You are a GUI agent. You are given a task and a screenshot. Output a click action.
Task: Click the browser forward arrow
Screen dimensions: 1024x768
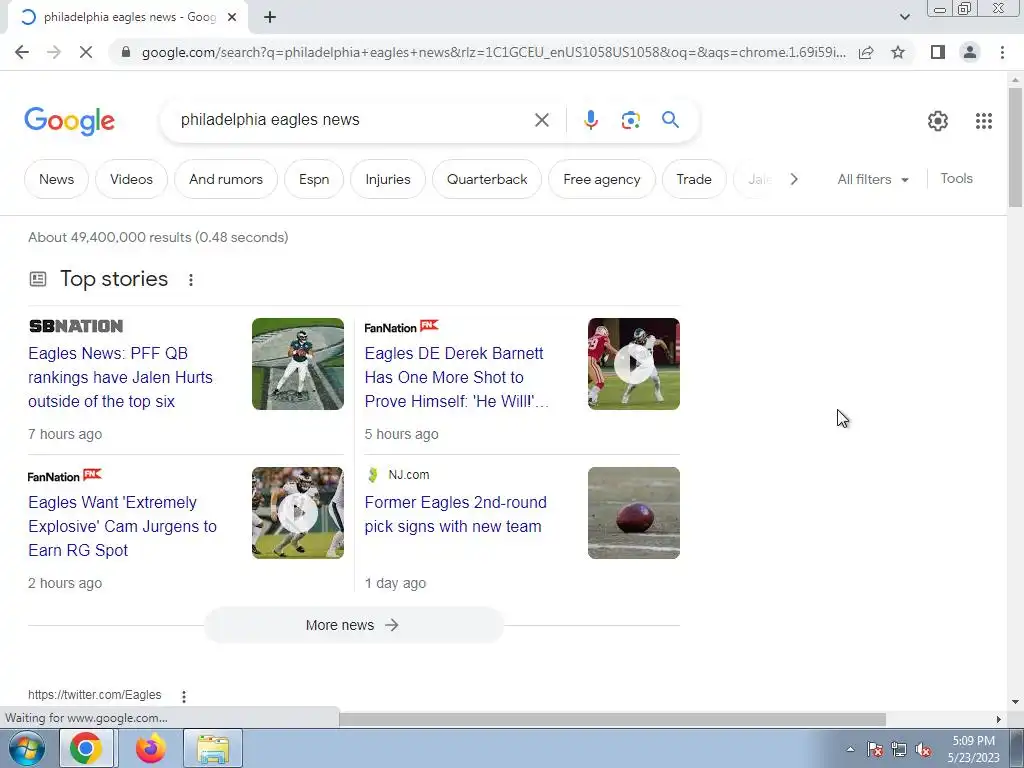(x=54, y=52)
